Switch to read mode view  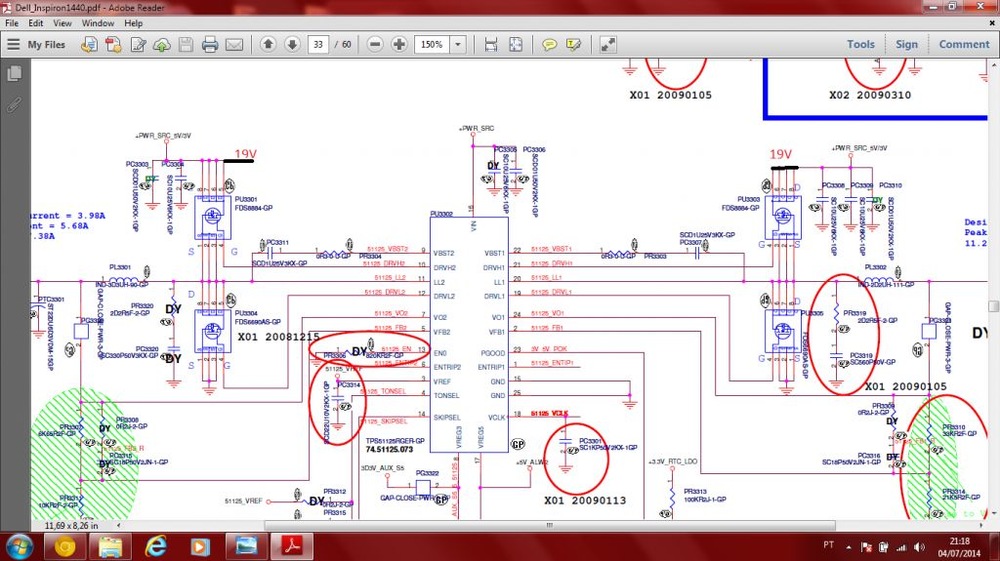click(608, 45)
